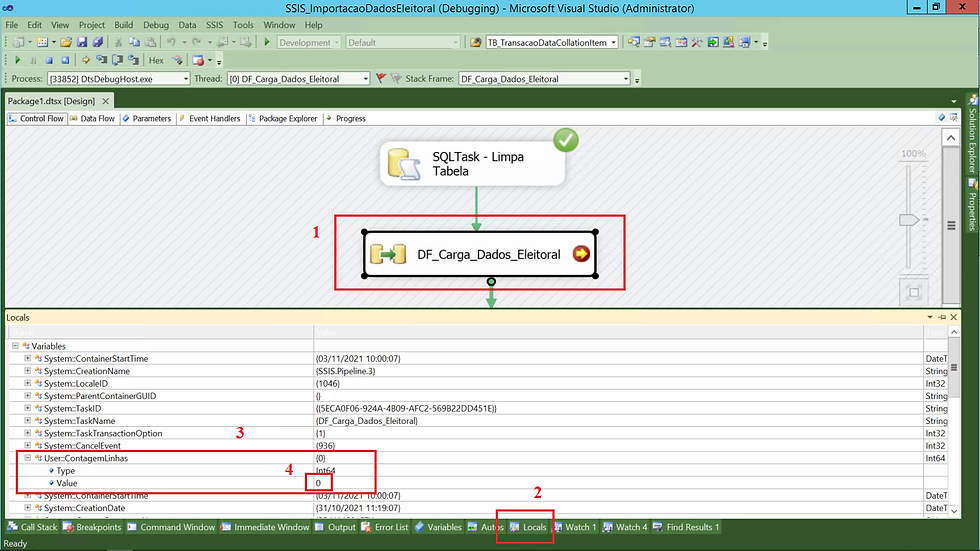Close the Package1.dtsx Design tab
The image size is (980, 551).
point(106,101)
